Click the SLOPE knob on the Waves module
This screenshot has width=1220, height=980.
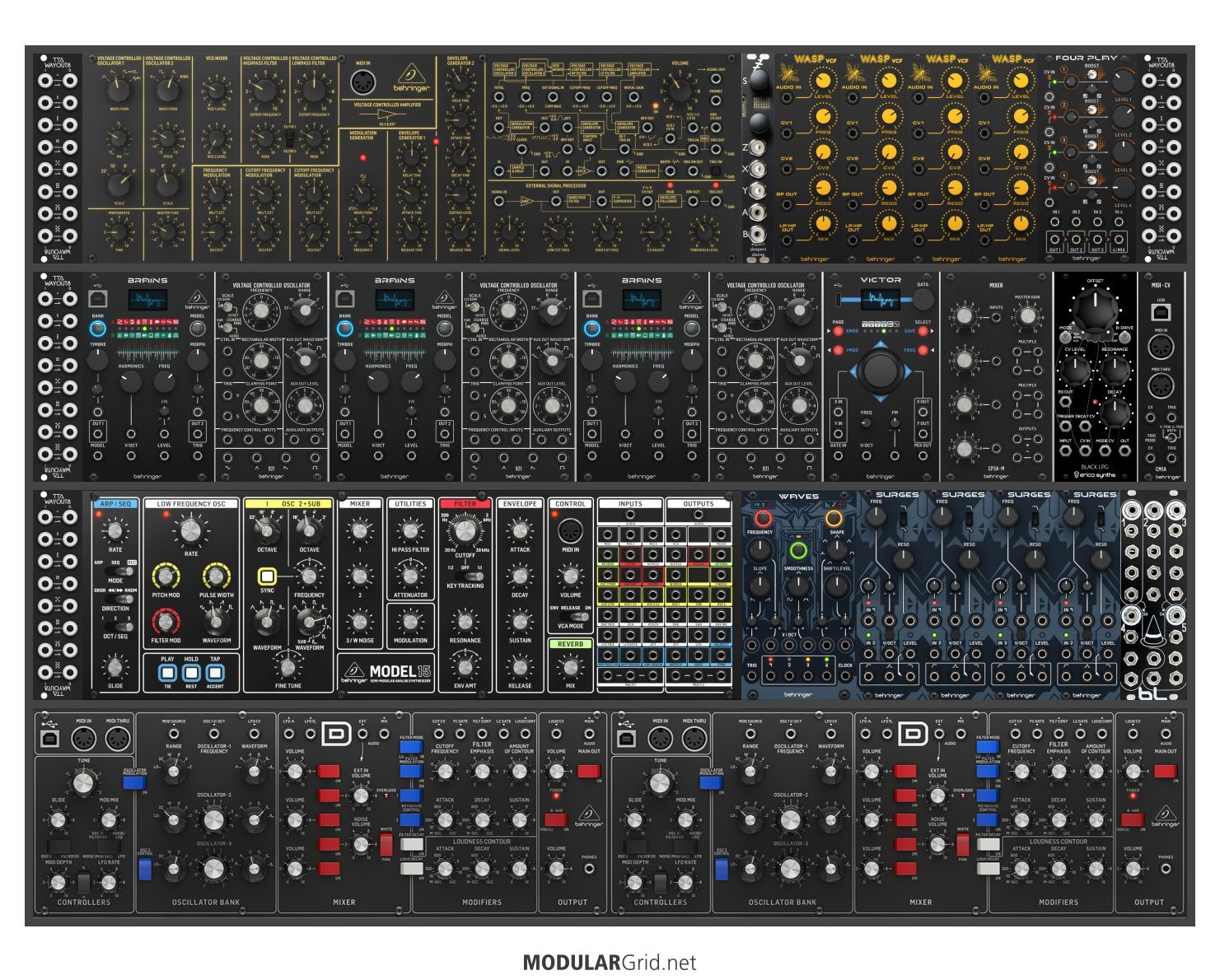(x=760, y=586)
